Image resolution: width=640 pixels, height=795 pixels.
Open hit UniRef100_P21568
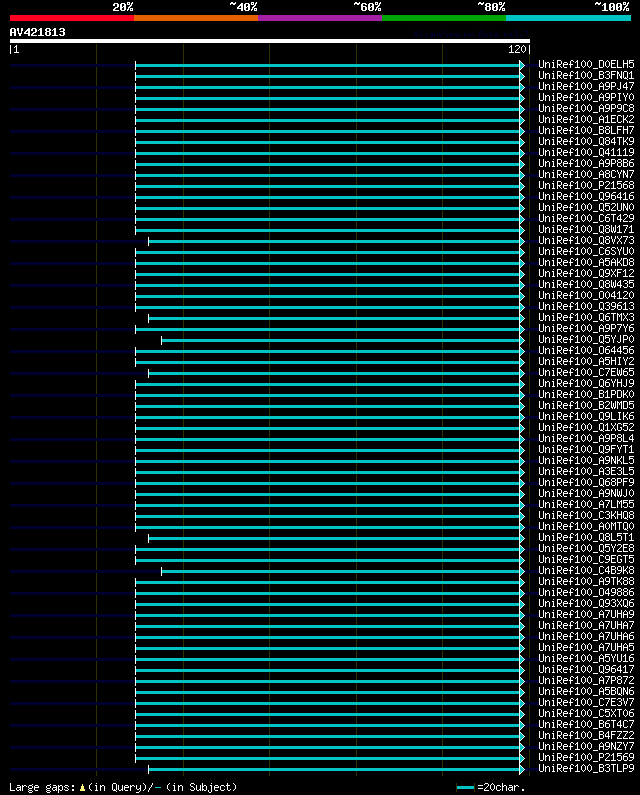pos(586,186)
